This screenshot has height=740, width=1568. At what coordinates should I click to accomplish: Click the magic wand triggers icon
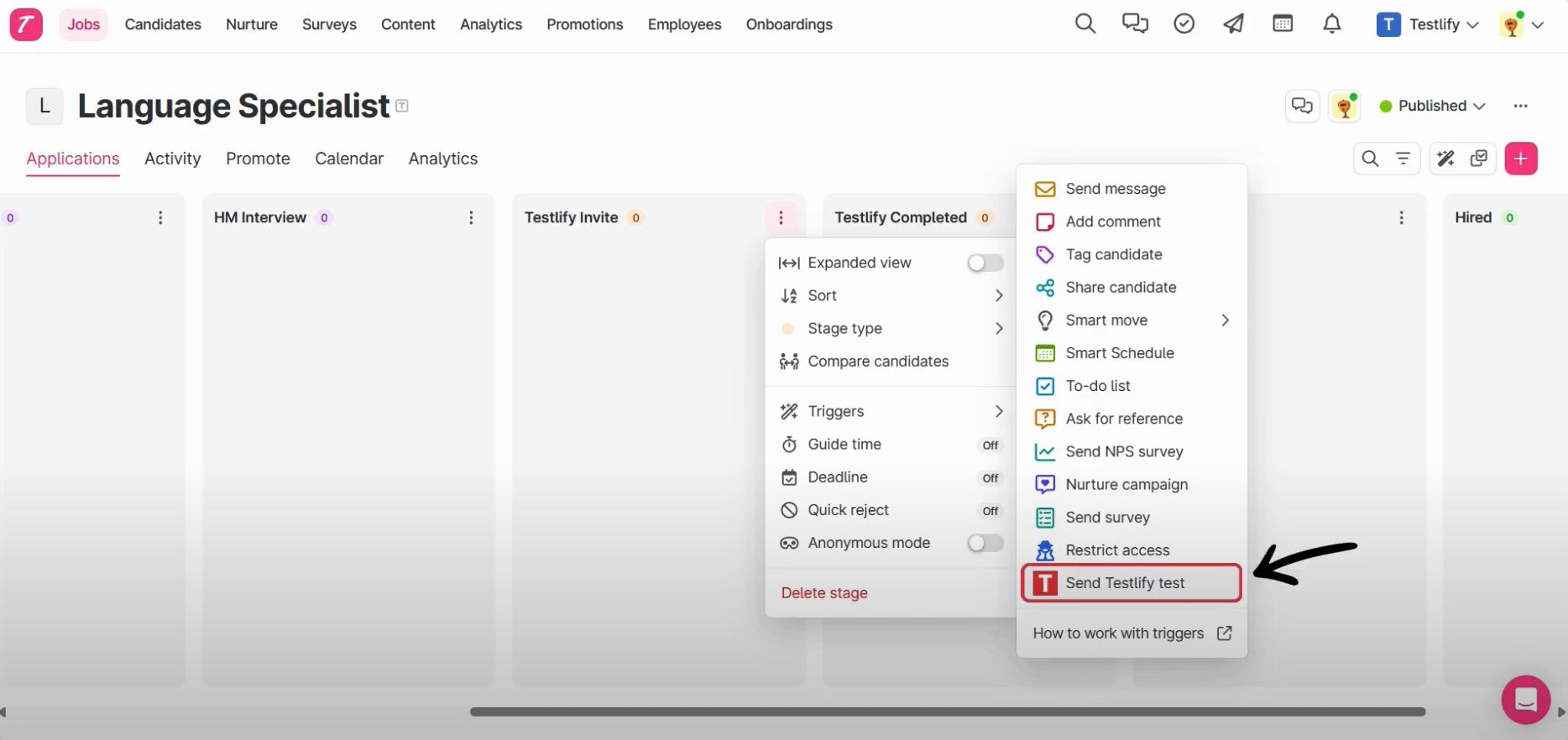click(x=1445, y=159)
